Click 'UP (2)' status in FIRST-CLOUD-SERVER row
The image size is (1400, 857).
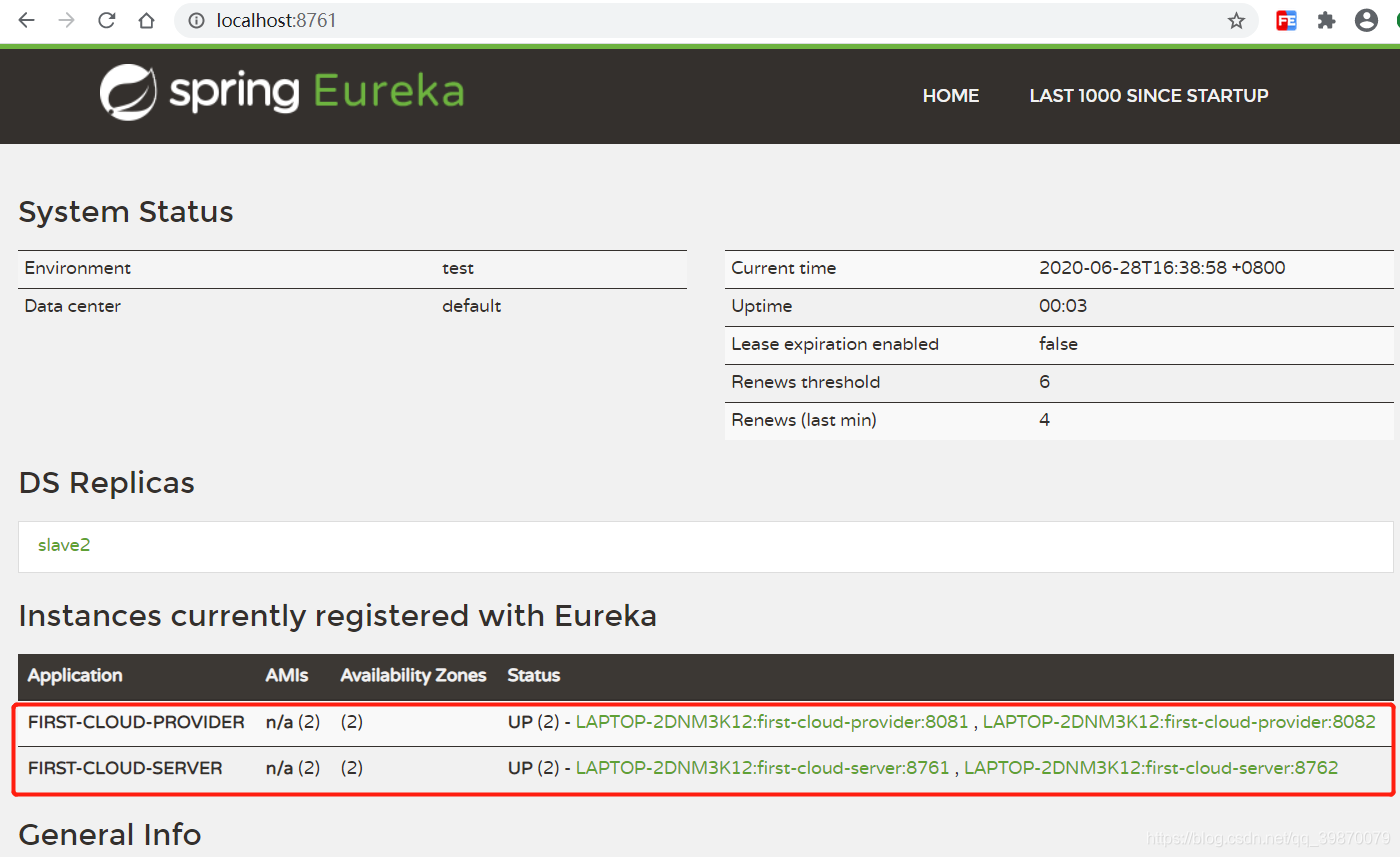click(534, 768)
